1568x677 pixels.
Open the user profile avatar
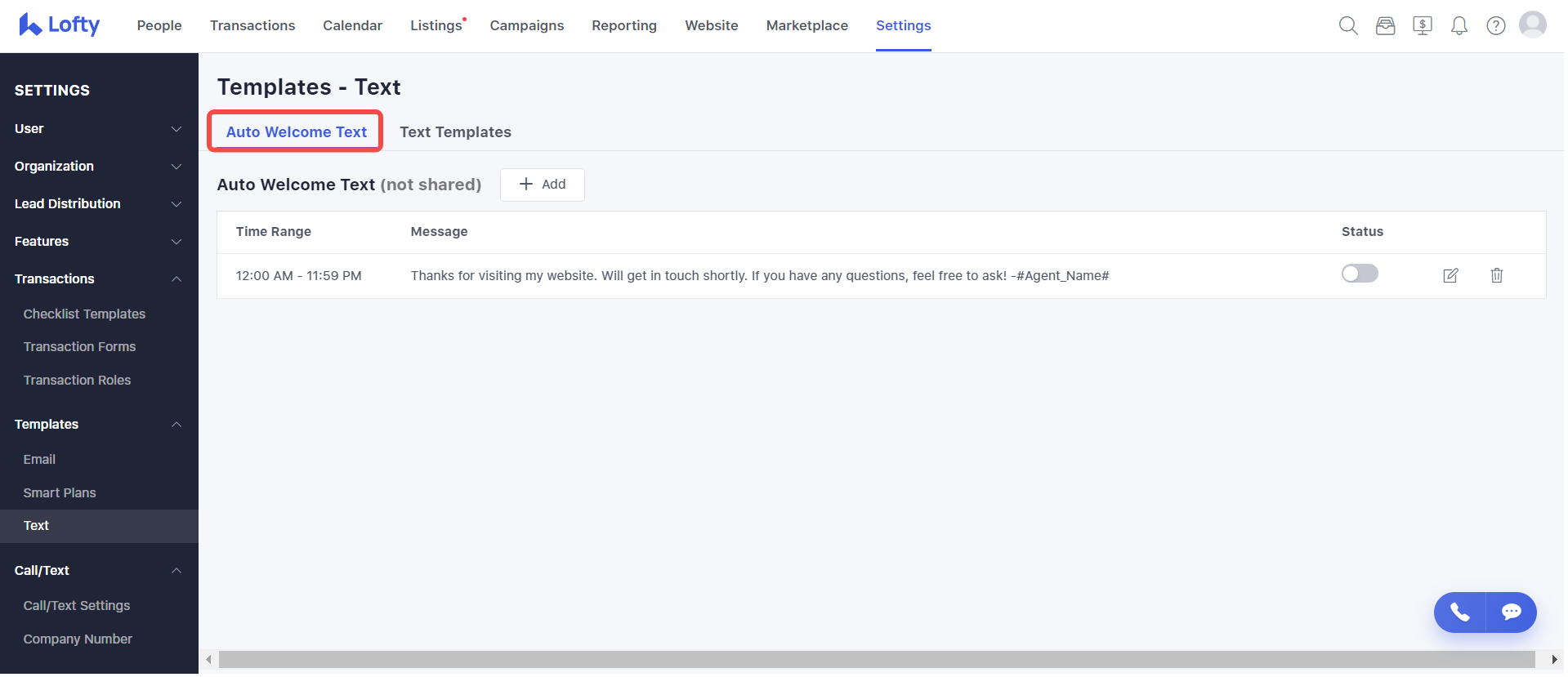point(1533,24)
